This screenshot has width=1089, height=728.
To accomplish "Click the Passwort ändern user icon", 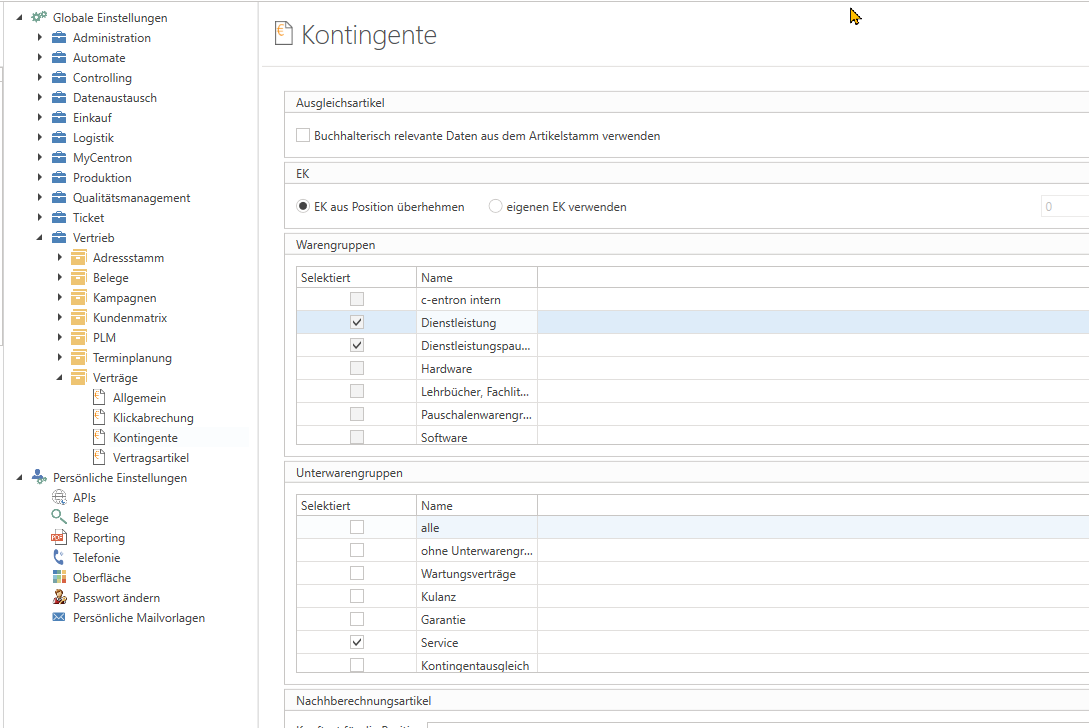I will [x=59, y=598].
